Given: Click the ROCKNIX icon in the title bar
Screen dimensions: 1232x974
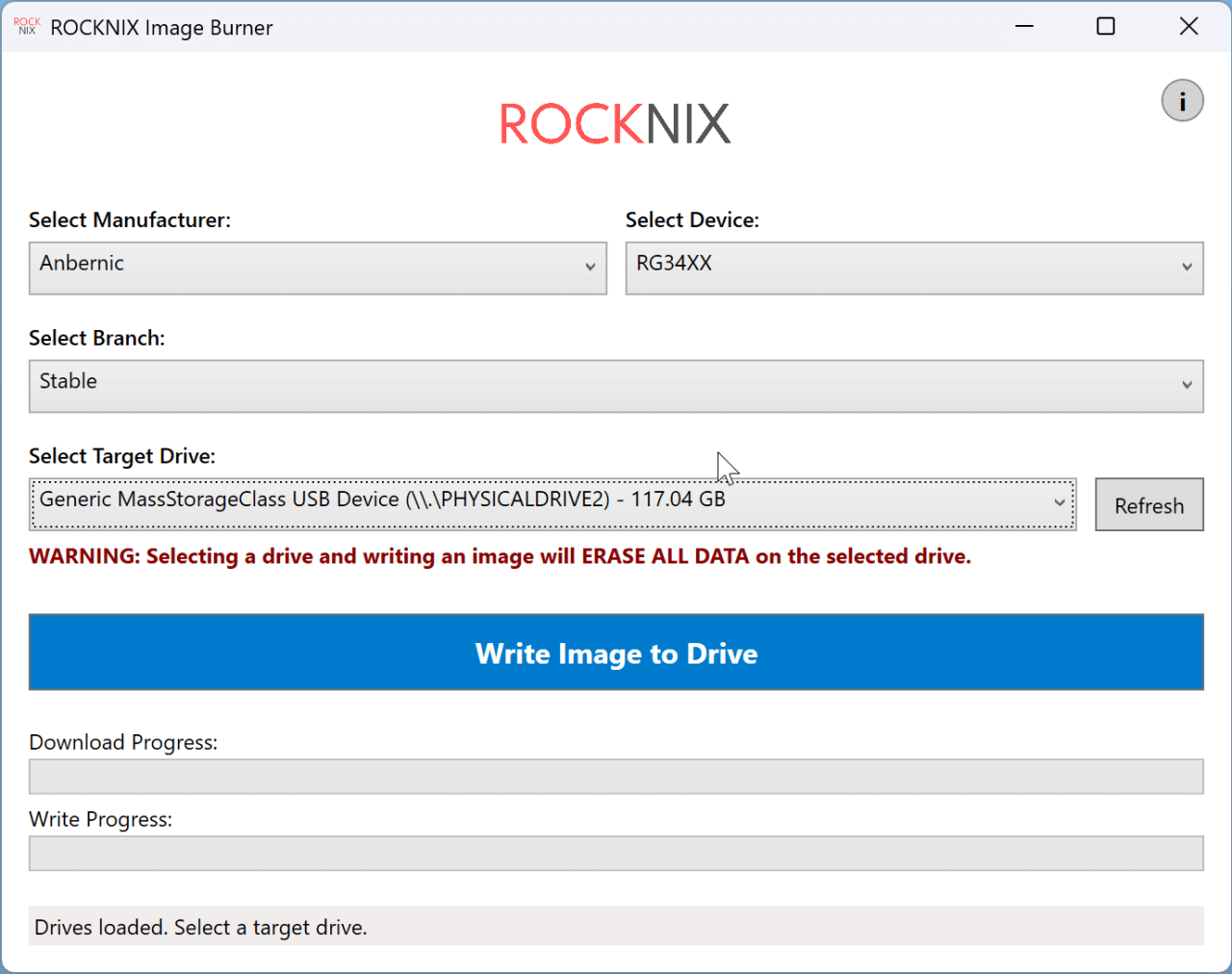Looking at the screenshot, I should (26, 26).
